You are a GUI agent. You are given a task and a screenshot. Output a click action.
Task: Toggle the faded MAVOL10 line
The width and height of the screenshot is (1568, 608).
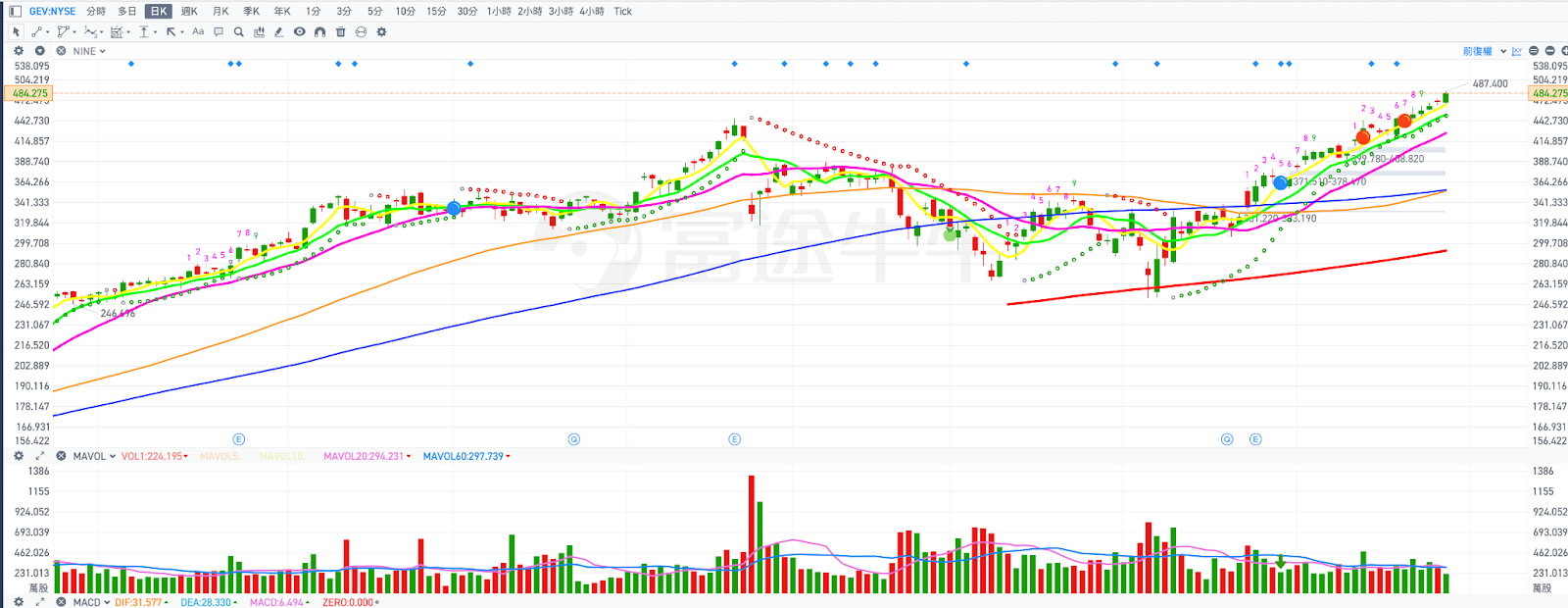281,456
